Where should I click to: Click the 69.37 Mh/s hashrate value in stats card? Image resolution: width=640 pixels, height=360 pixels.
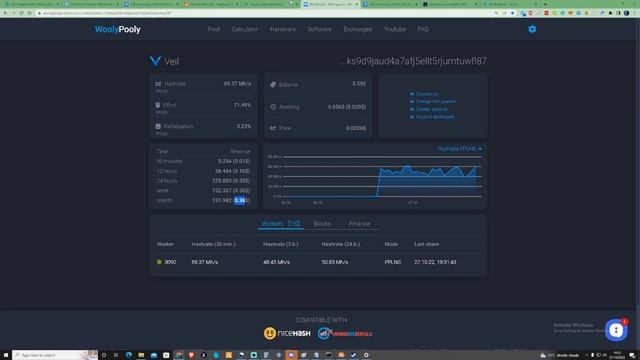pos(237,84)
